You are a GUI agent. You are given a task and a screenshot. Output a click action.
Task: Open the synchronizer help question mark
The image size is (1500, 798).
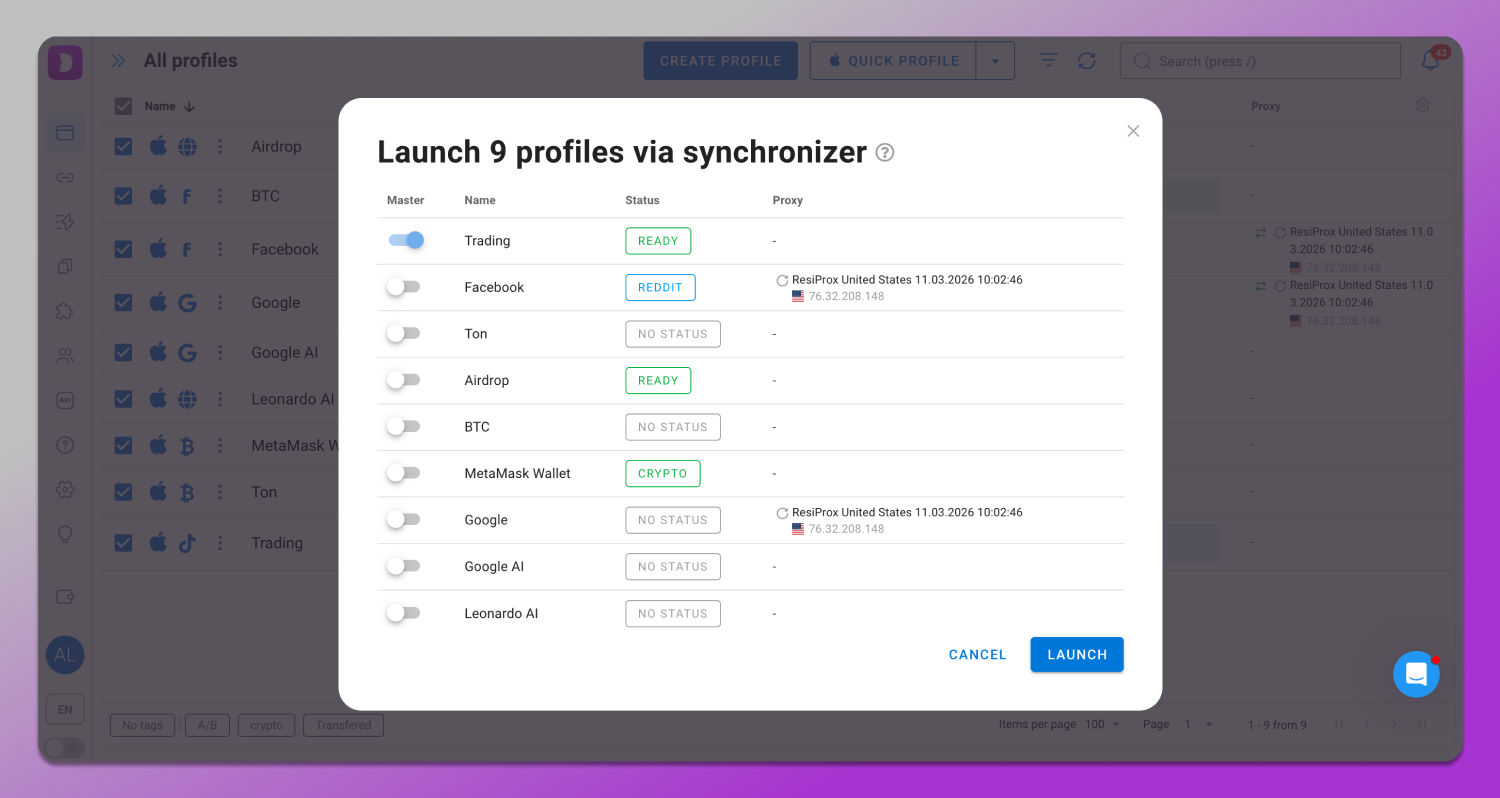pyautogui.click(x=884, y=152)
